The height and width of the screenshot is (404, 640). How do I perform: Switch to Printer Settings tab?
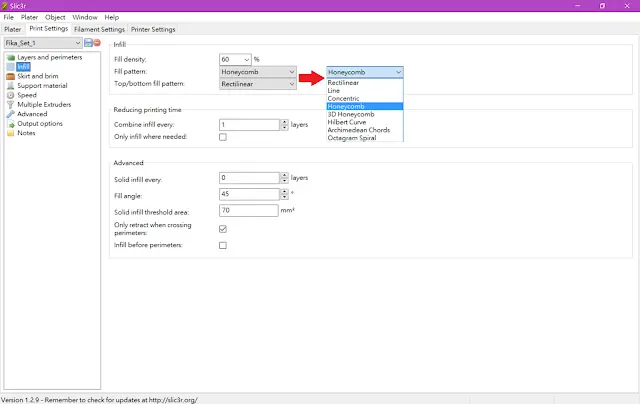pos(153,29)
